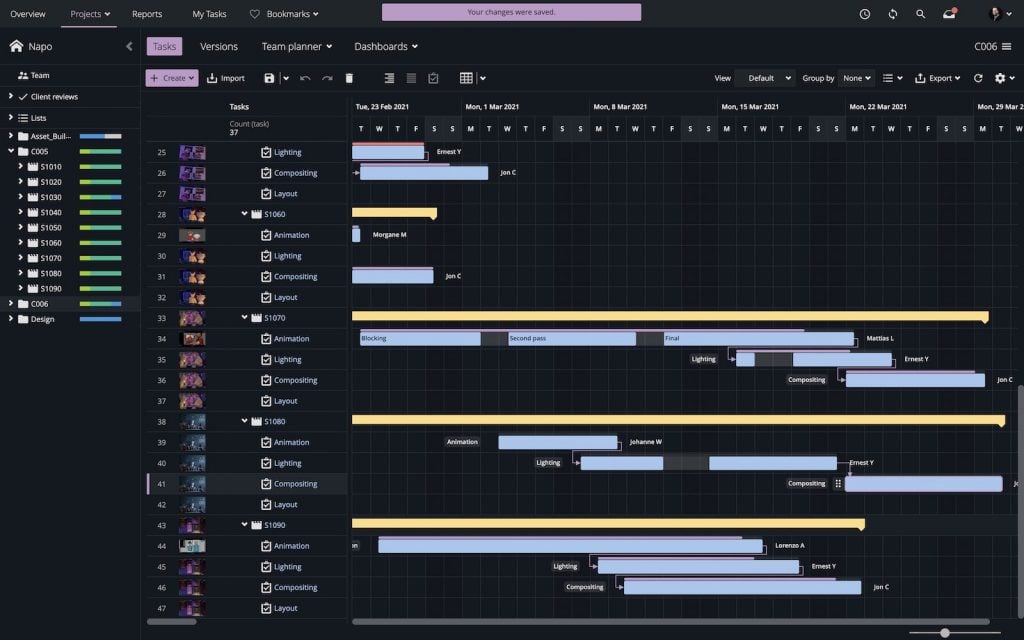Screen dimensions: 1024x640
Task: Open the Group by None dropdown
Action: 856,78
